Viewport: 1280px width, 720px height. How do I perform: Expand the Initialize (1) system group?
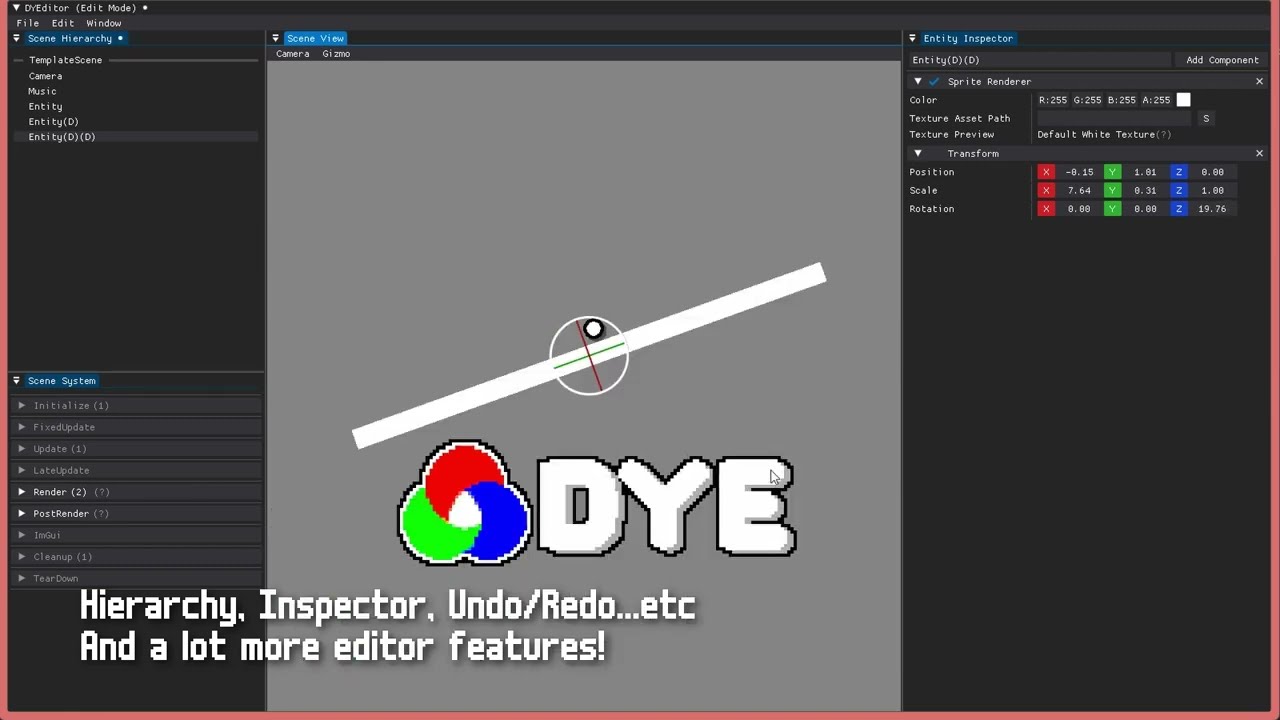[22, 405]
